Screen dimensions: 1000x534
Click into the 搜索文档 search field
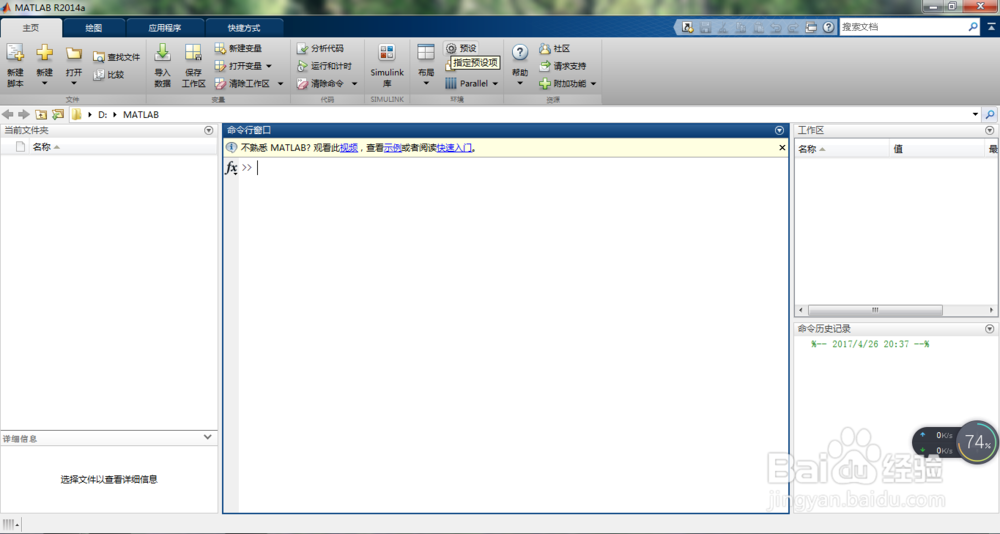coord(902,27)
